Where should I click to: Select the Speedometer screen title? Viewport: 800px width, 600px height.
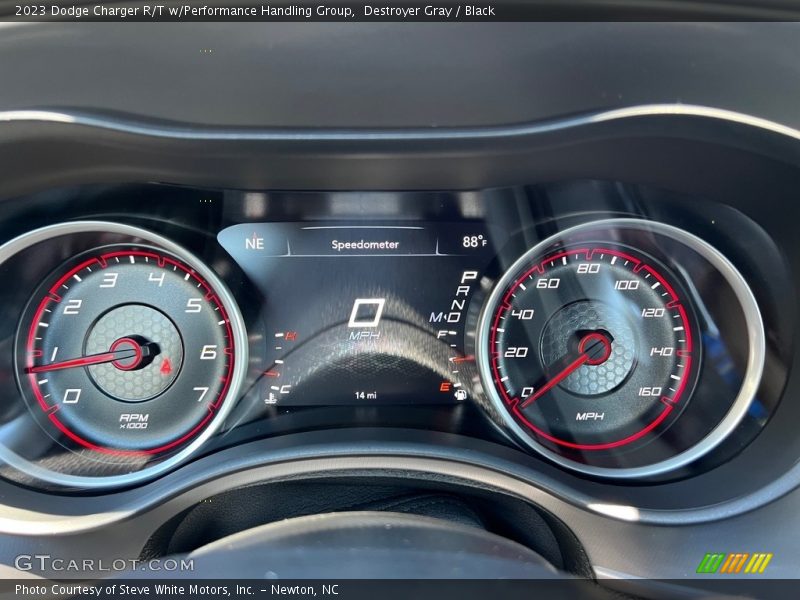coord(365,244)
